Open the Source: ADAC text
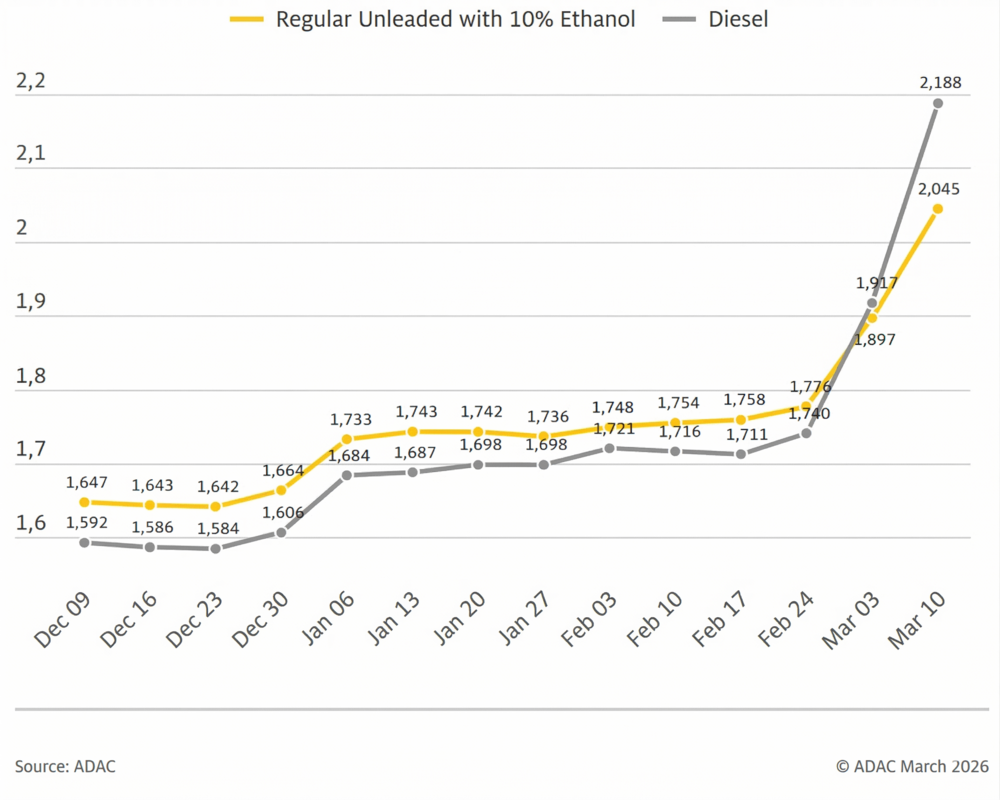Screen dimensions: 1000x800 [x=65, y=767]
